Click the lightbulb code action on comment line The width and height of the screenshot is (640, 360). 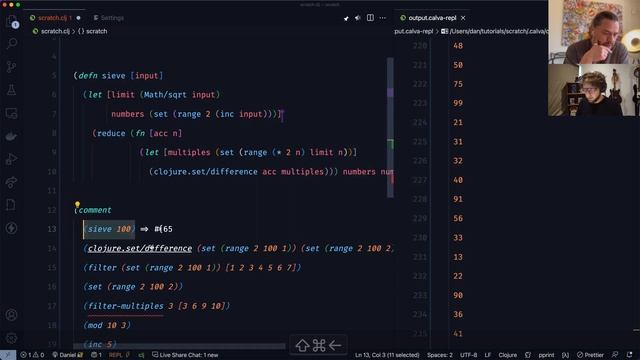77,204
